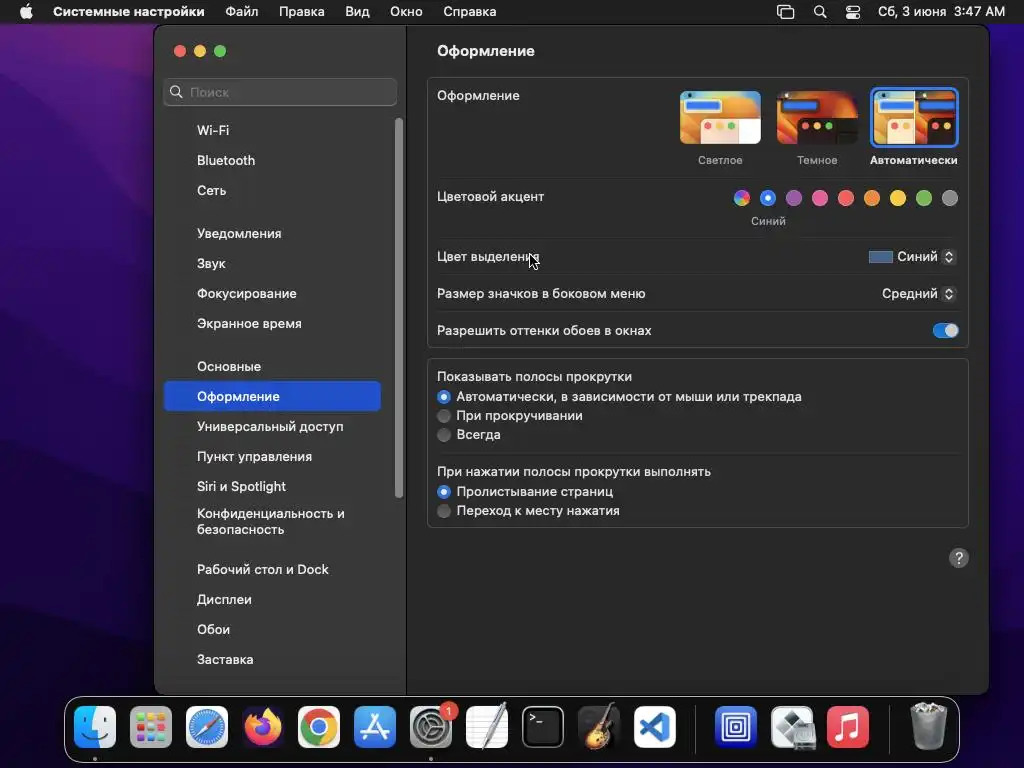Open Control Center in the menu bar
The image size is (1024, 768).
pyautogui.click(x=853, y=12)
